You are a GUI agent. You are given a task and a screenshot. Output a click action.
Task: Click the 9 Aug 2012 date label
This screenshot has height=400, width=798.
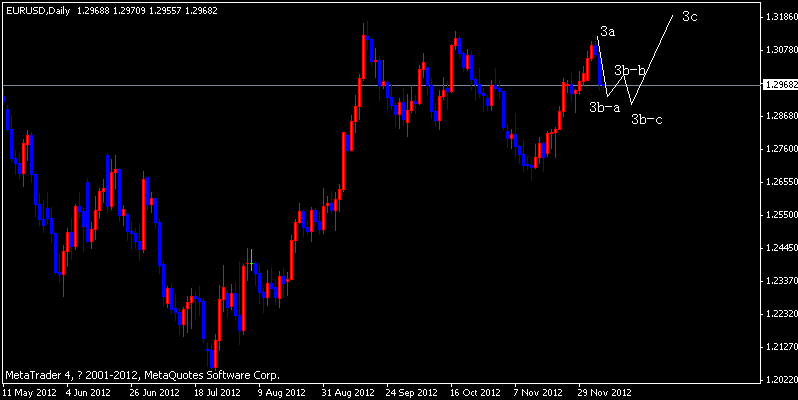click(x=281, y=393)
